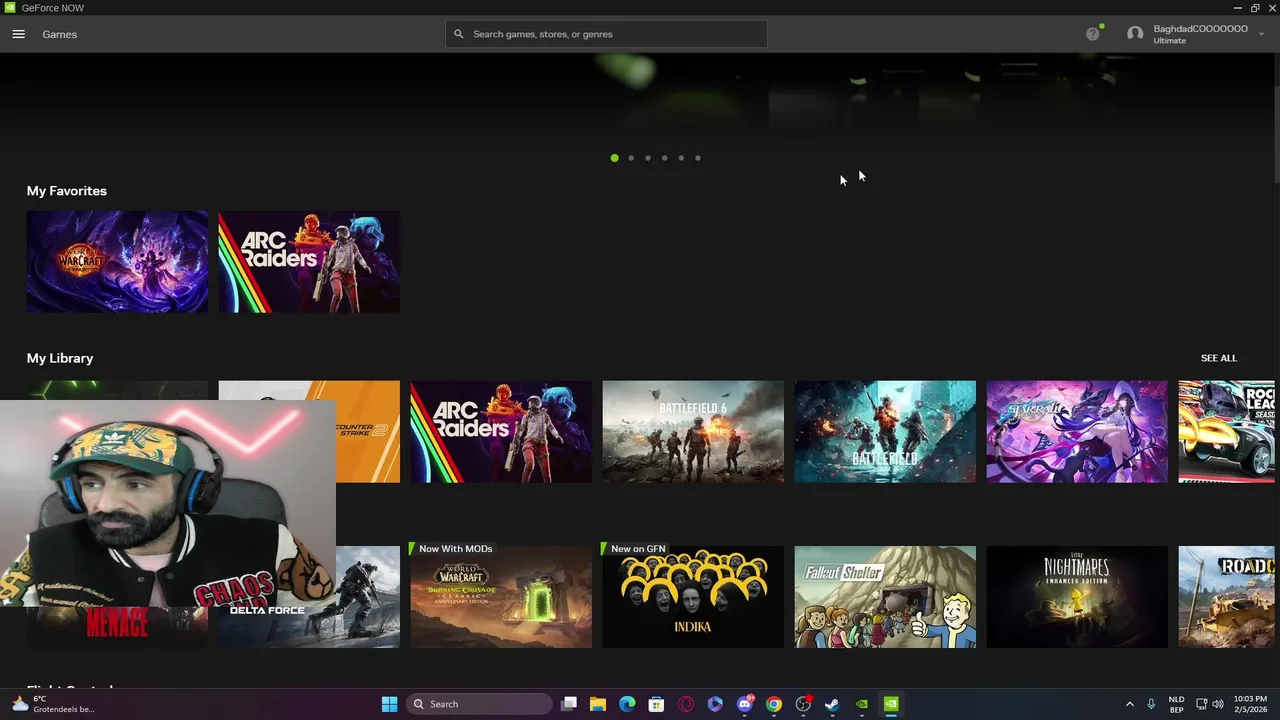Click the magnifier icon in search bar

click(x=459, y=34)
